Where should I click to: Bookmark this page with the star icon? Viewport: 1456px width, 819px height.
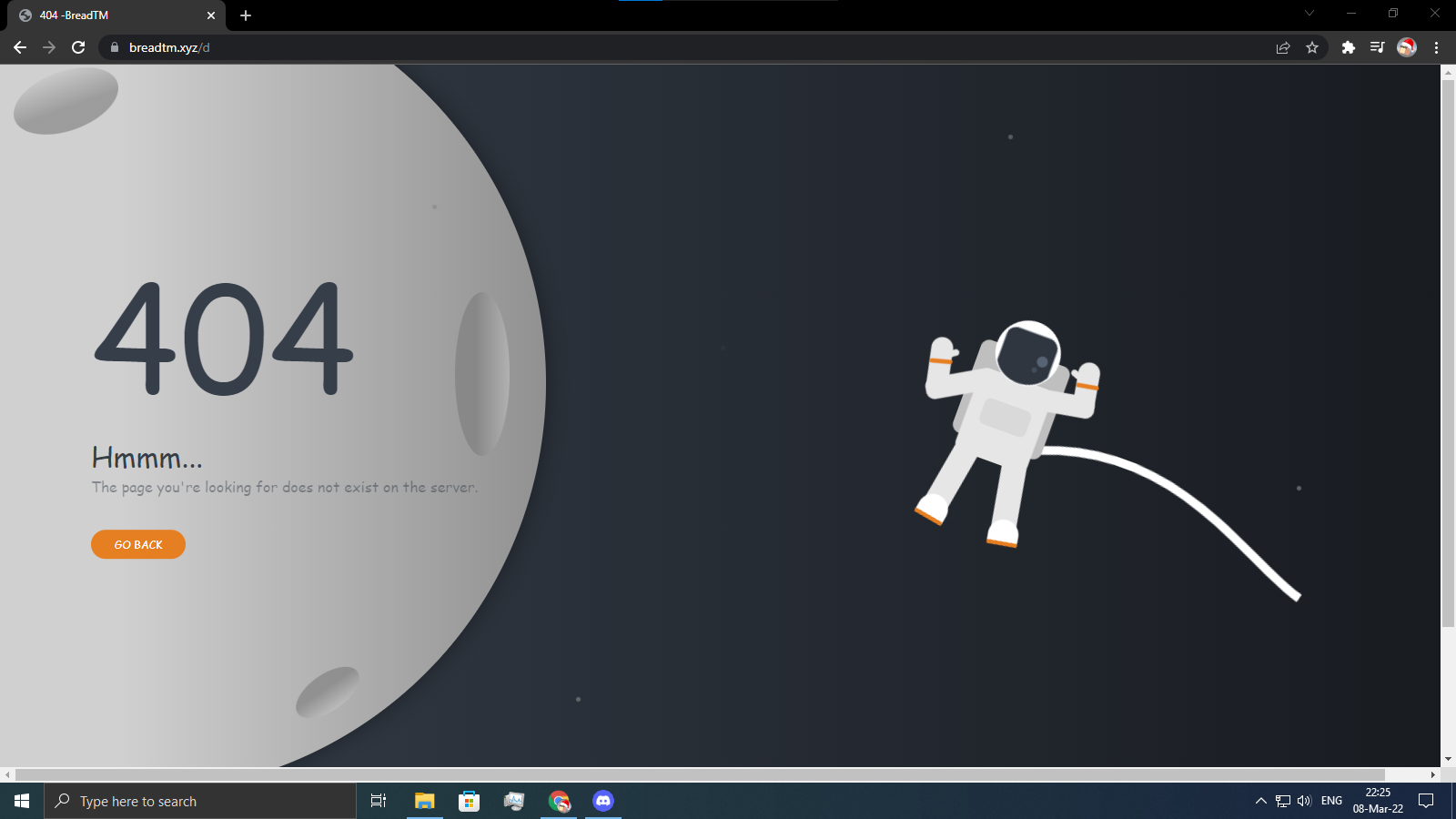1312,47
